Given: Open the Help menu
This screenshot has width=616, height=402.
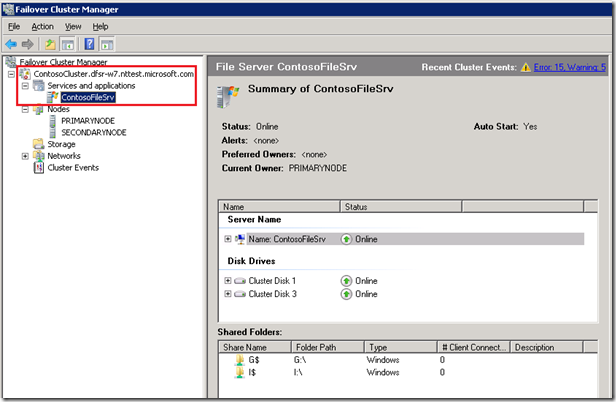Looking at the screenshot, I should point(100,26).
